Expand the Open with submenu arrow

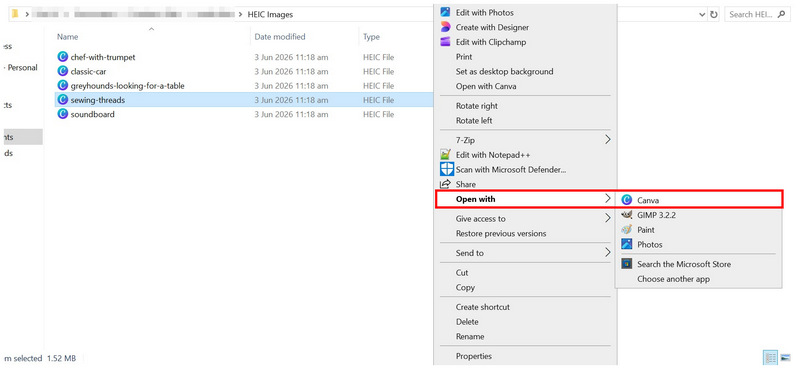click(x=607, y=199)
